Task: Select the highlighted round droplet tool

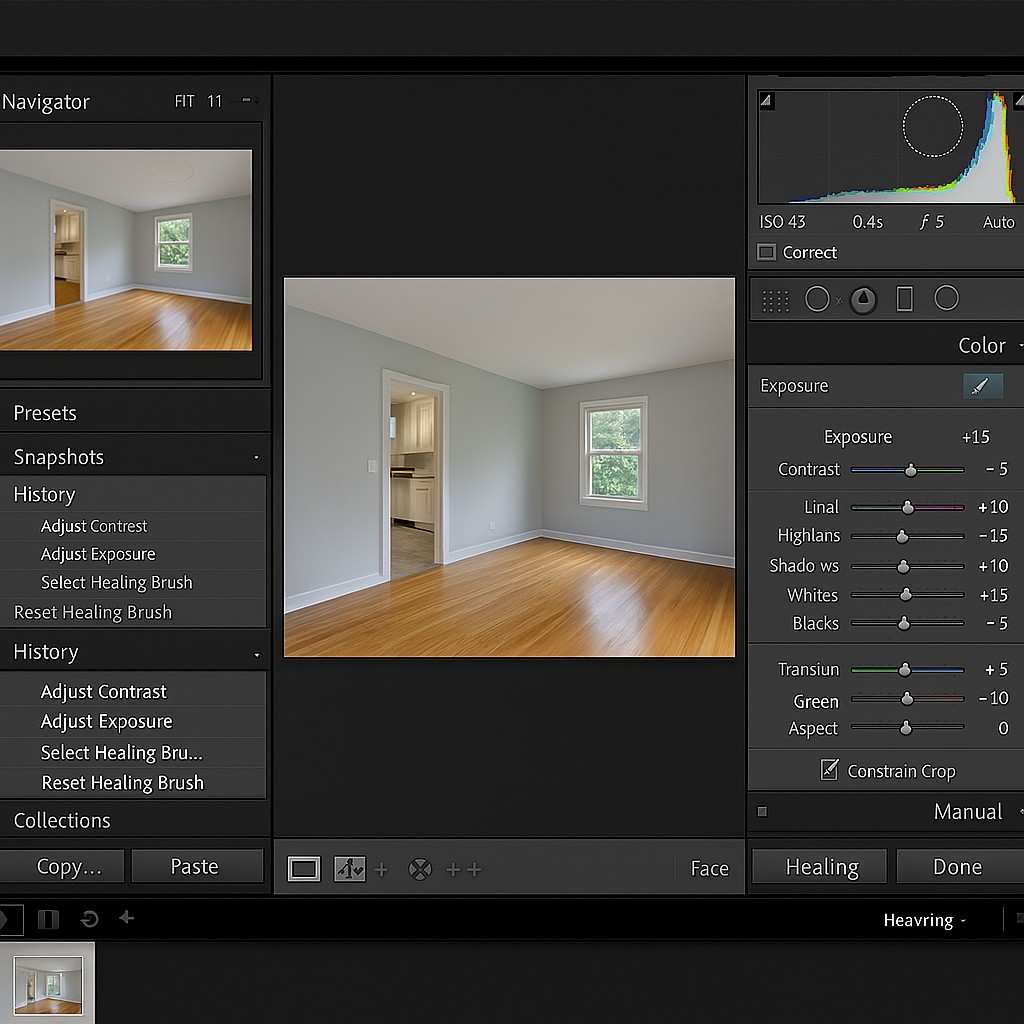Action: point(863,300)
